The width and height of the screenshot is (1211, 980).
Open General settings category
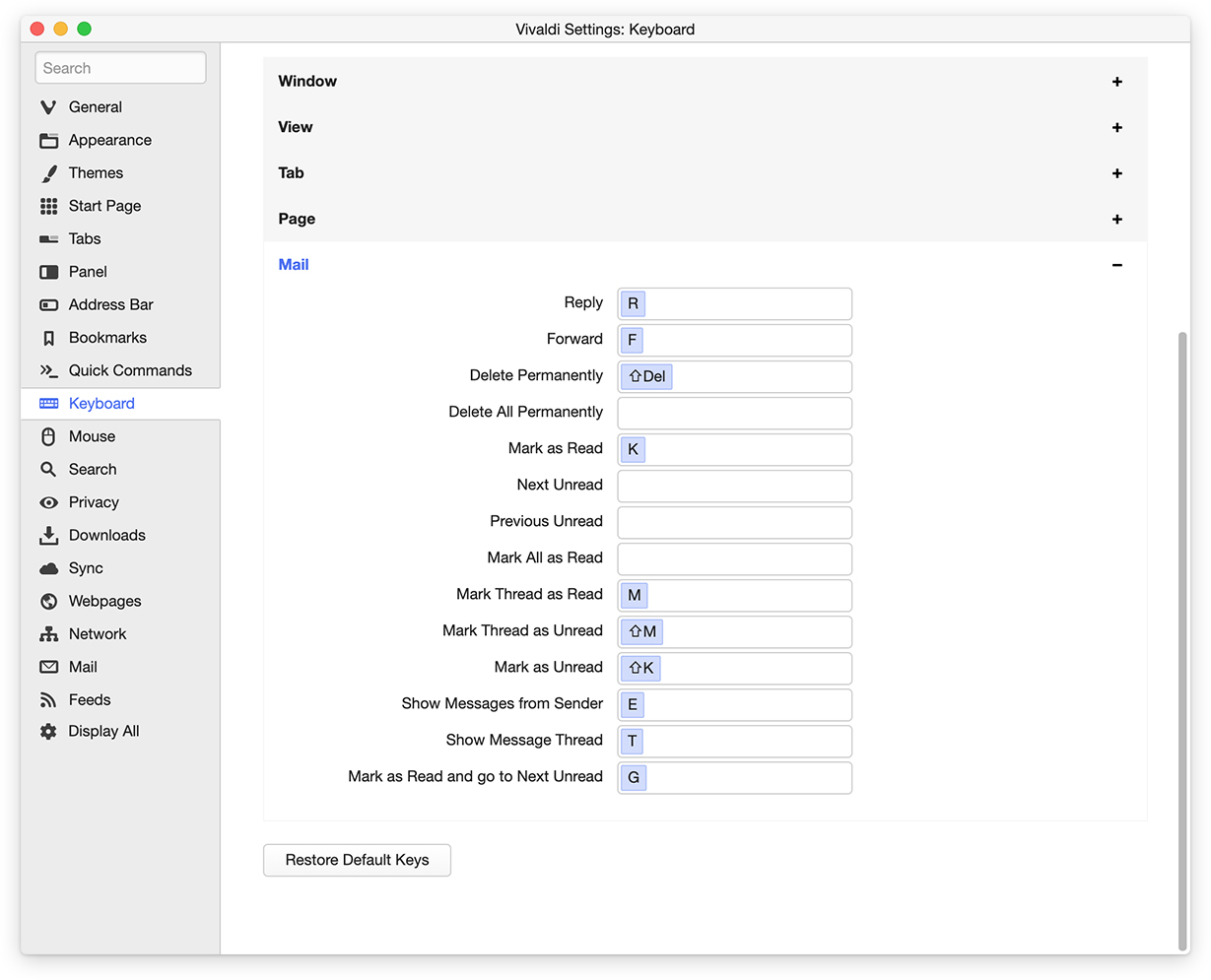pyautogui.click(x=120, y=107)
